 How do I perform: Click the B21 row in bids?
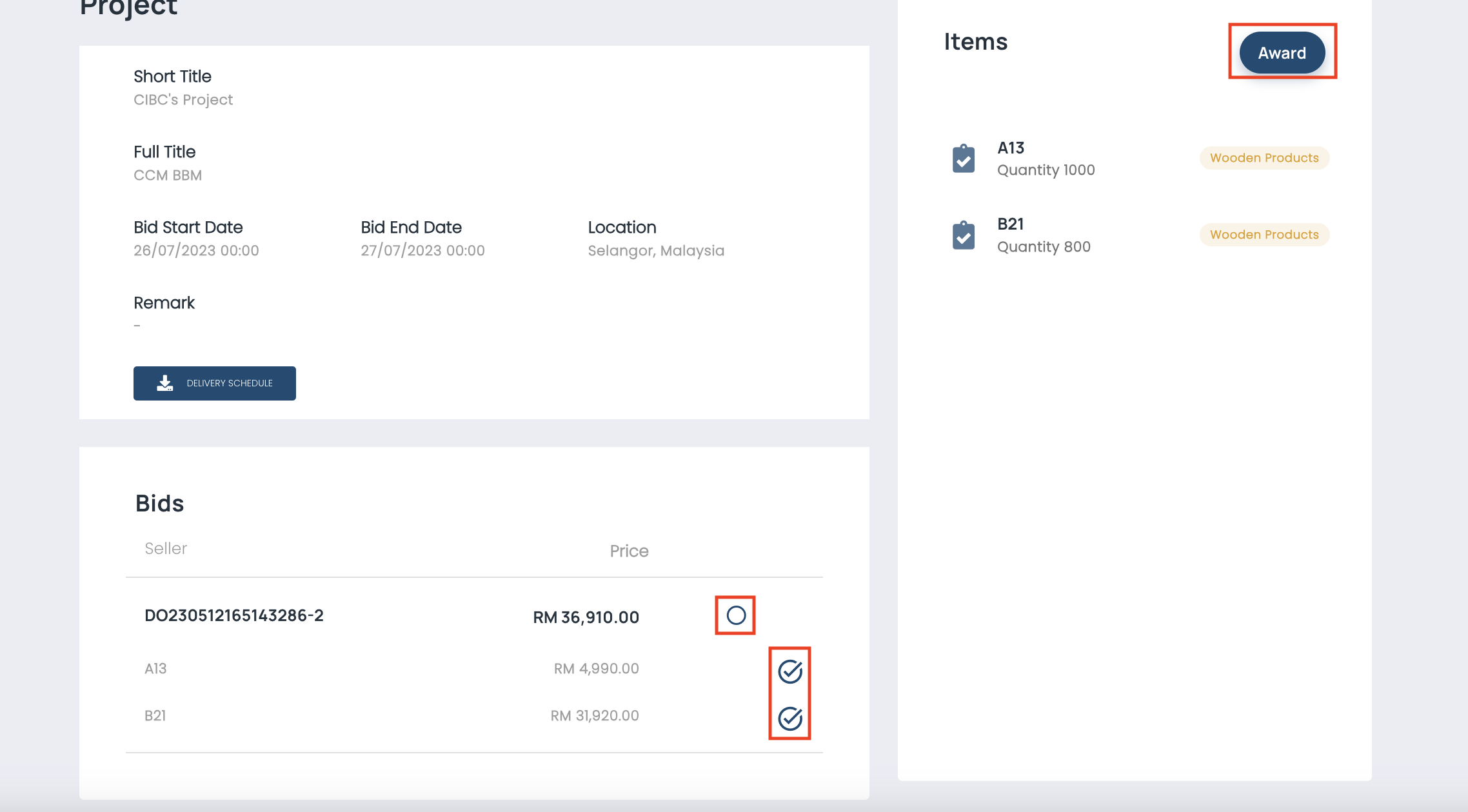(x=155, y=716)
